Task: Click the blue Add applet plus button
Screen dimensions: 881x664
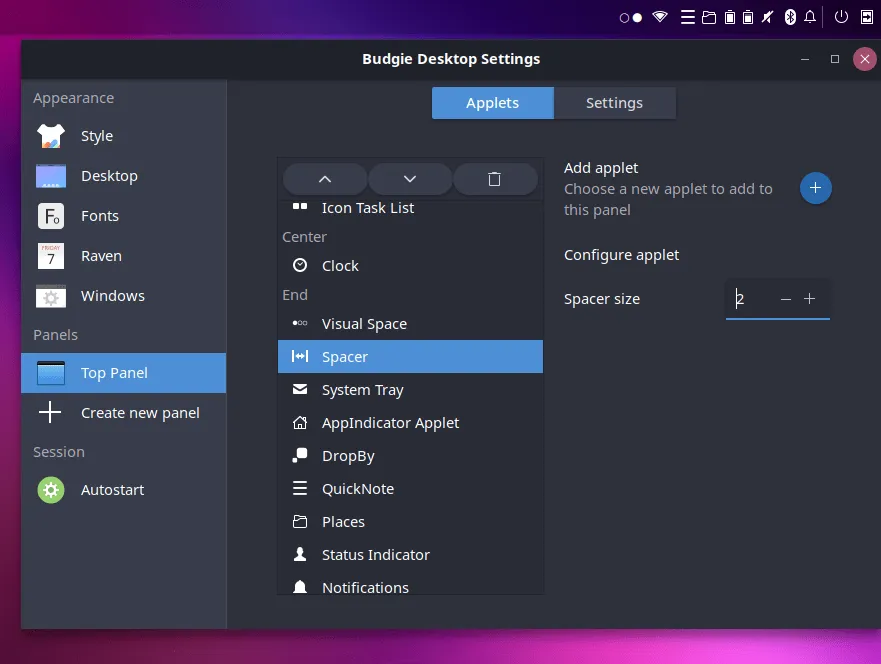Action: [x=816, y=188]
